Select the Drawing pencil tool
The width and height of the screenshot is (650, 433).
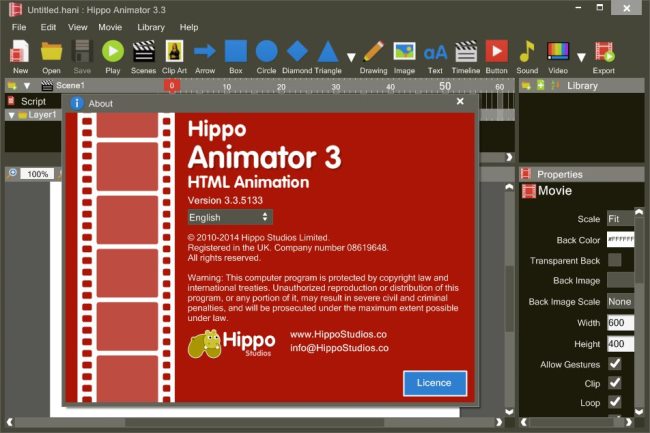coord(373,57)
